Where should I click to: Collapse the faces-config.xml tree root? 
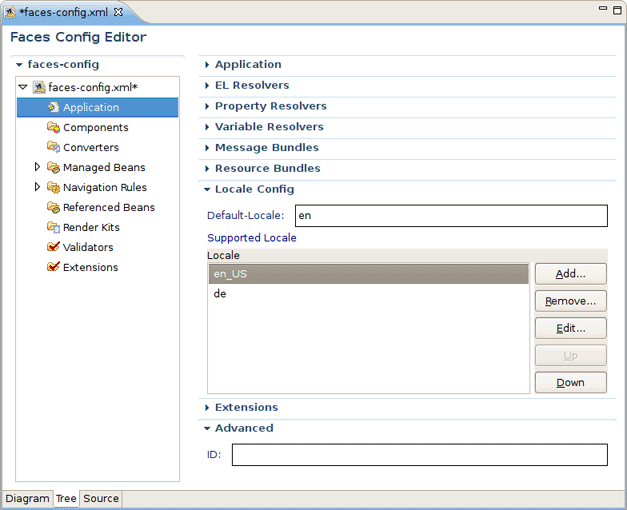(x=23, y=87)
